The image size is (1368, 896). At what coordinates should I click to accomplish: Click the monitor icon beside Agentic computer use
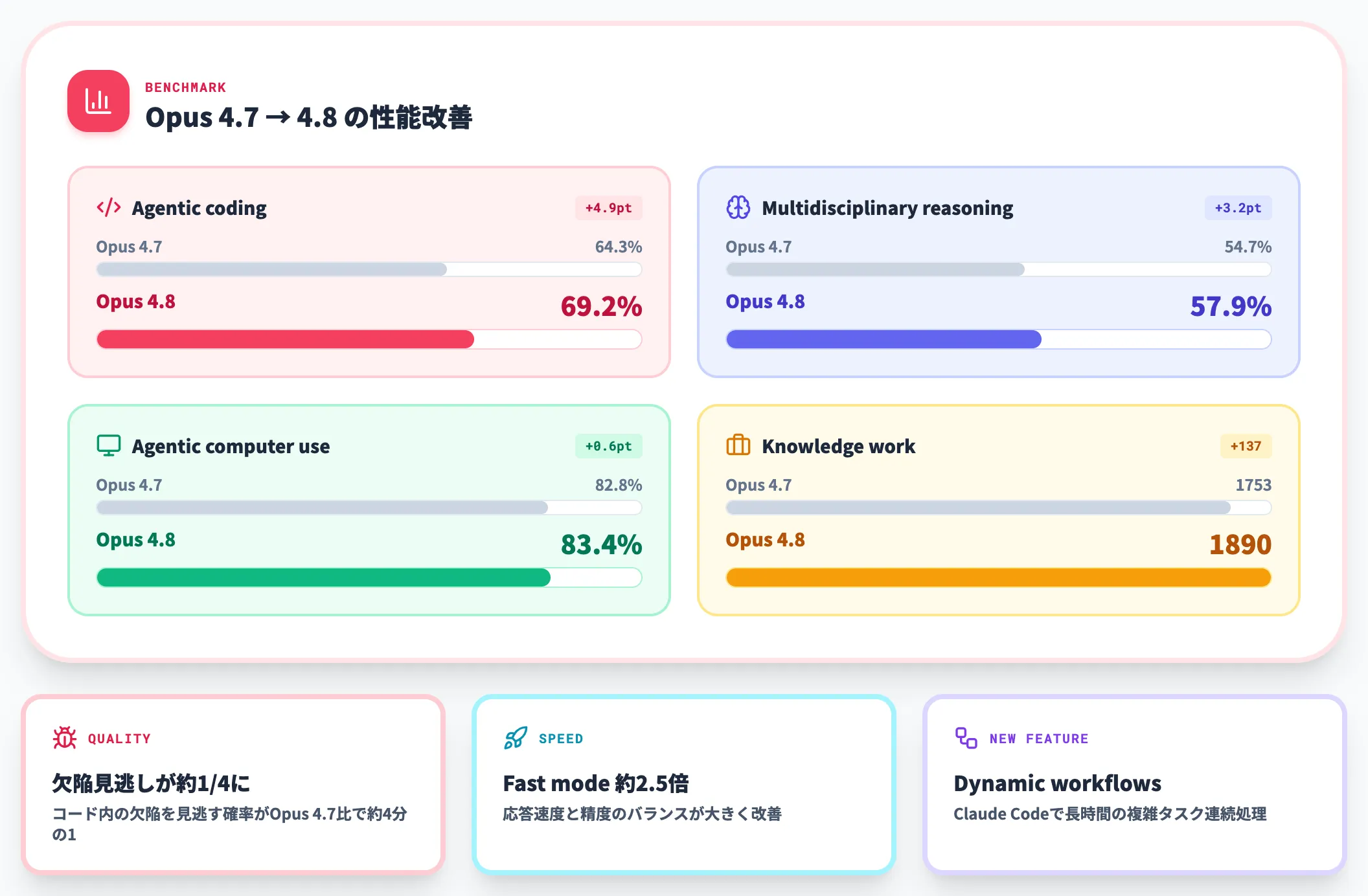pyautogui.click(x=109, y=445)
